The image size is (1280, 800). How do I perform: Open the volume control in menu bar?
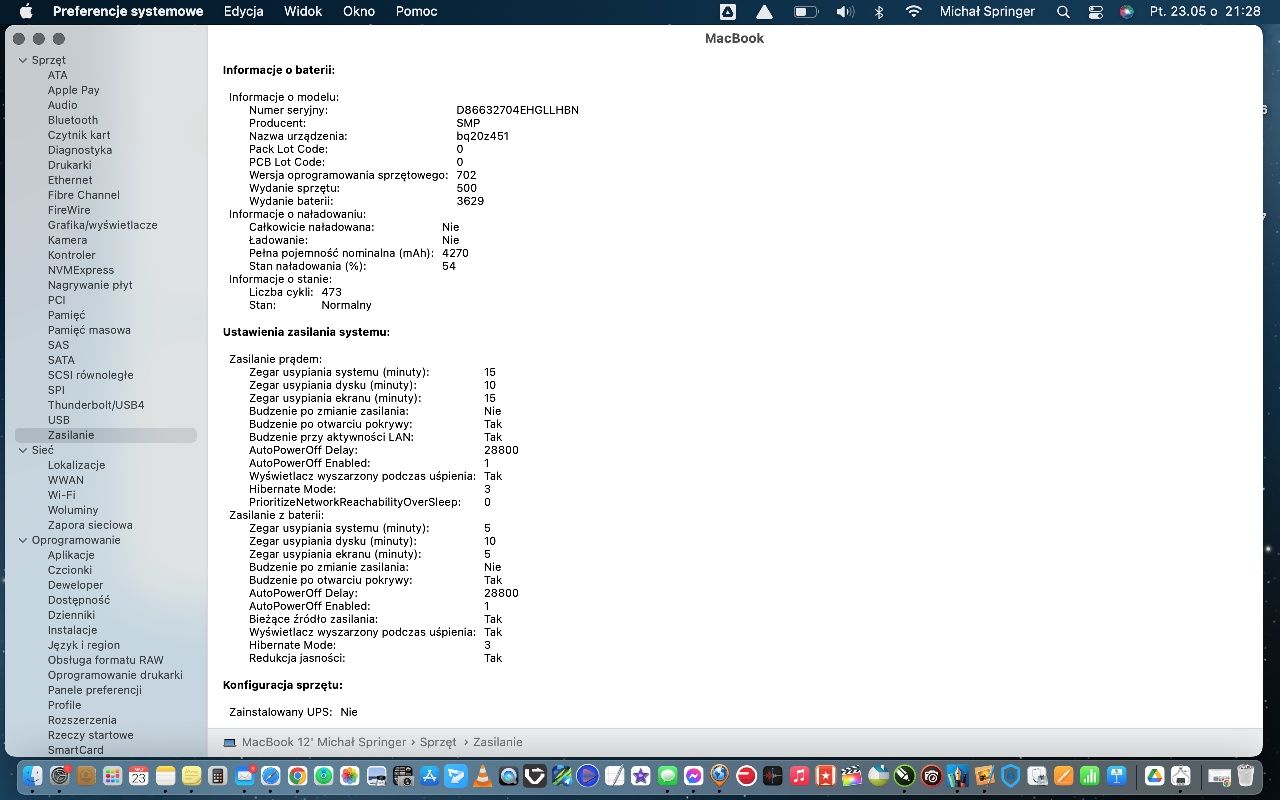845,11
